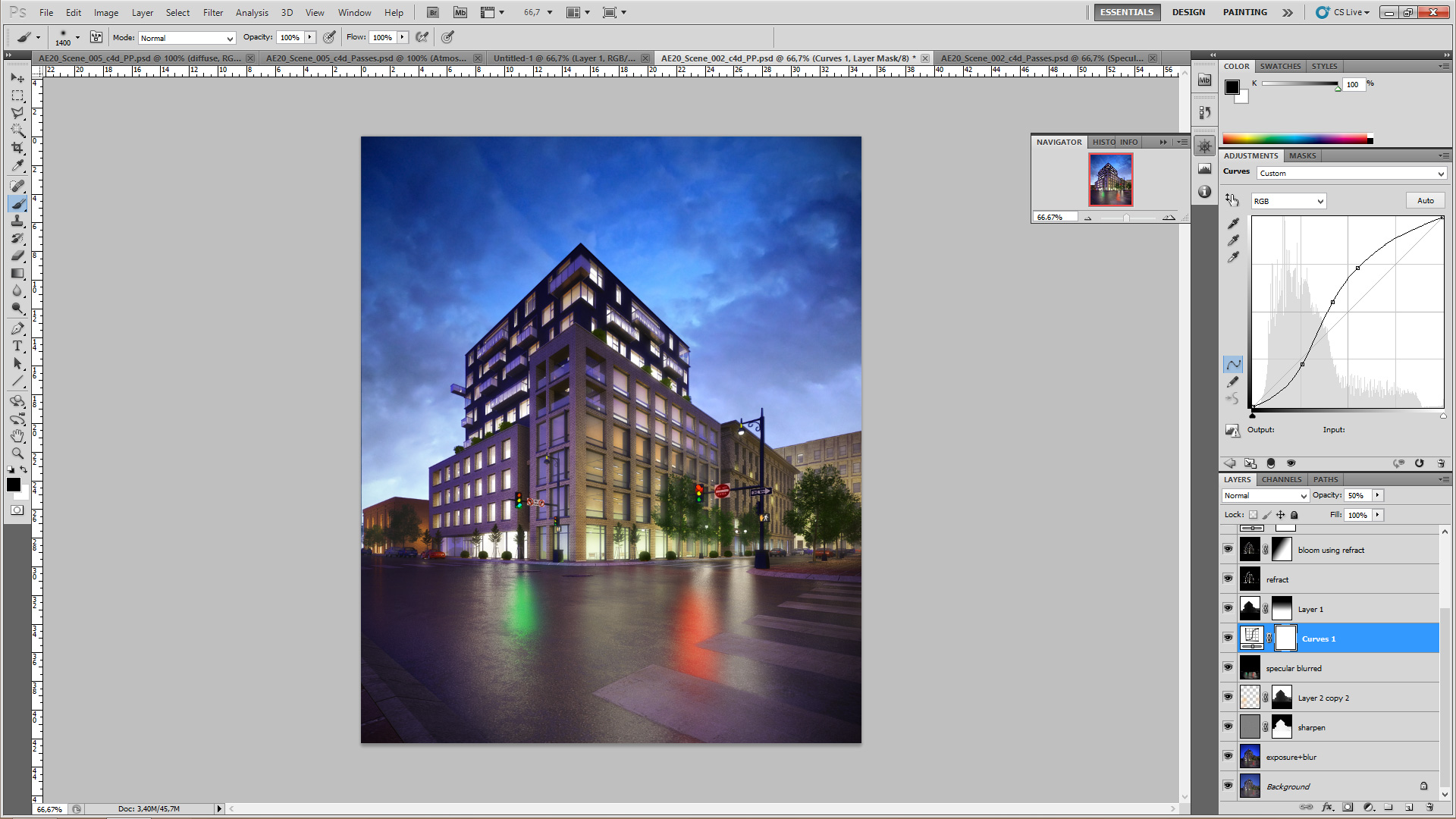Hide the refract layer
This screenshot has width=1456, height=819.
[1228, 579]
